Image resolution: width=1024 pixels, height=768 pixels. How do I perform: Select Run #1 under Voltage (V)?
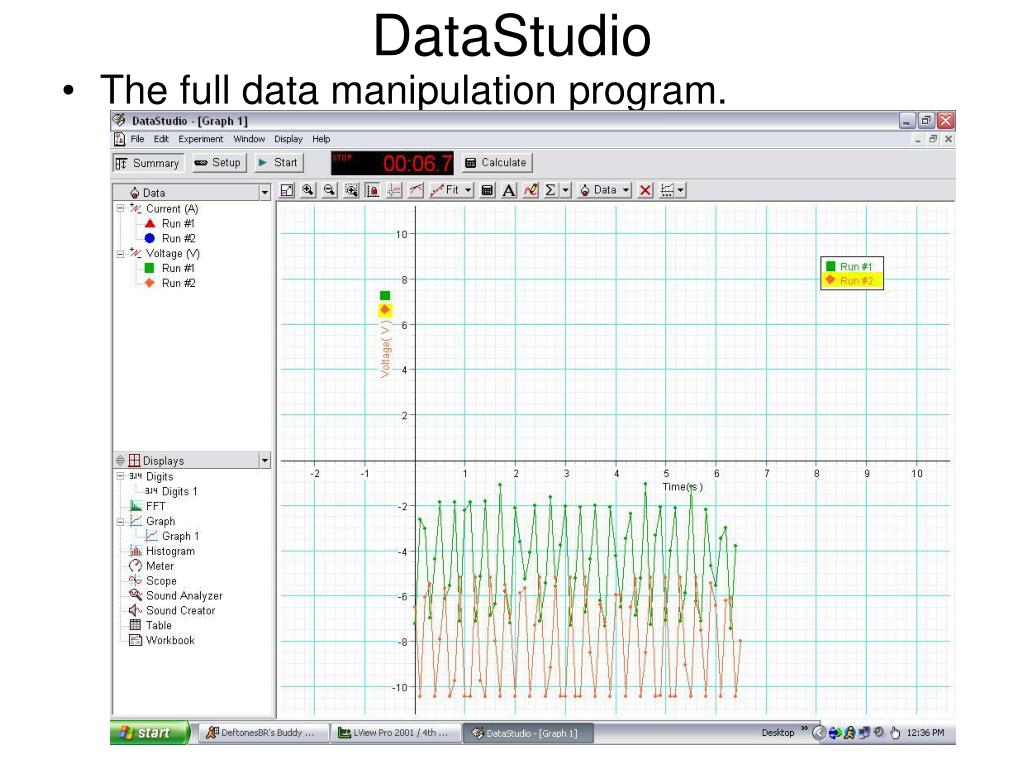pos(178,268)
